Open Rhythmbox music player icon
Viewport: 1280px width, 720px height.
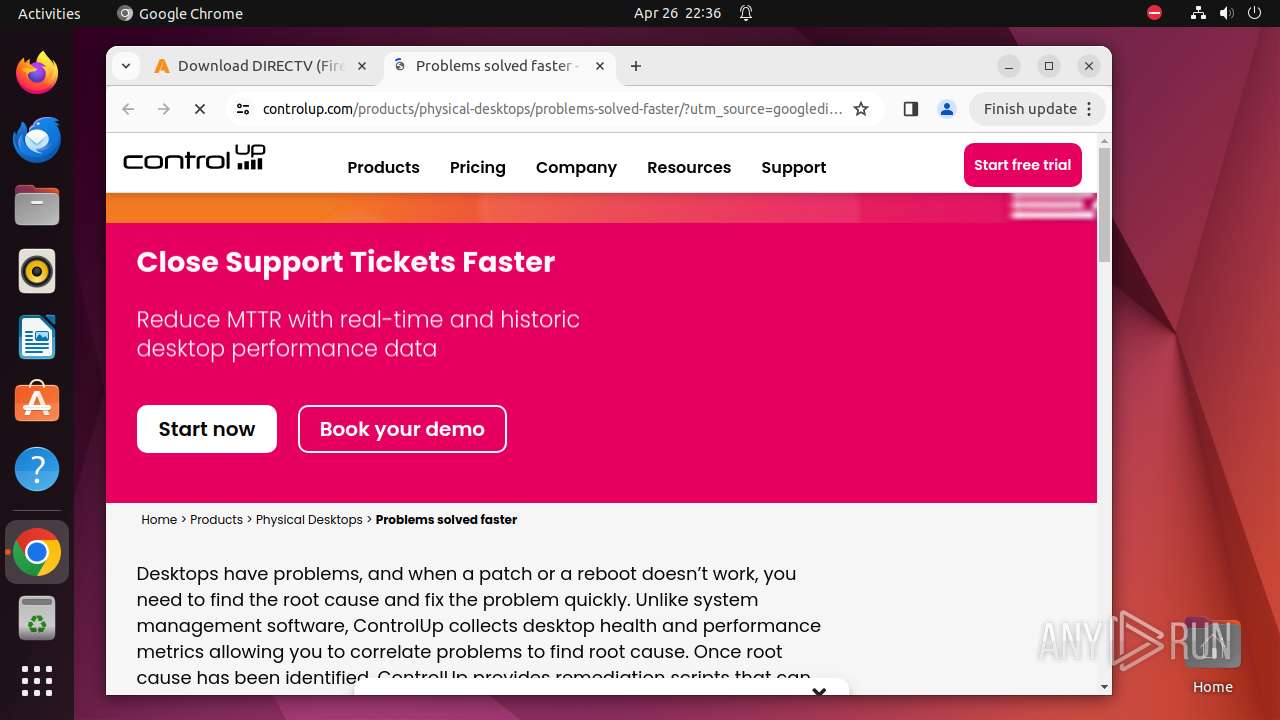[37, 271]
